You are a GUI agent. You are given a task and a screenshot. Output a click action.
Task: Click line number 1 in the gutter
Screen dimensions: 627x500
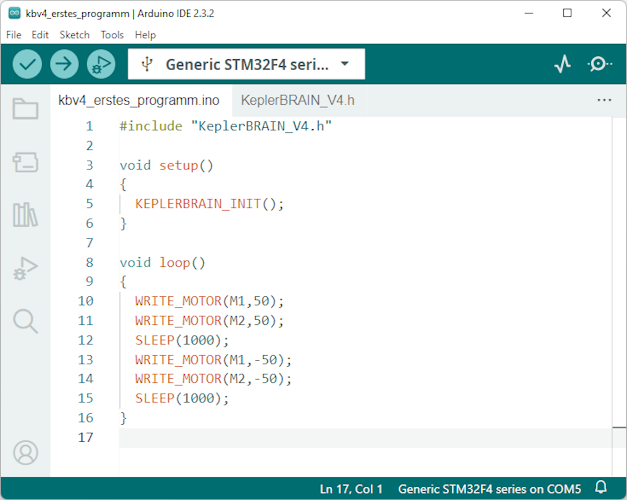pyautogui.click(x=90, y=126)
